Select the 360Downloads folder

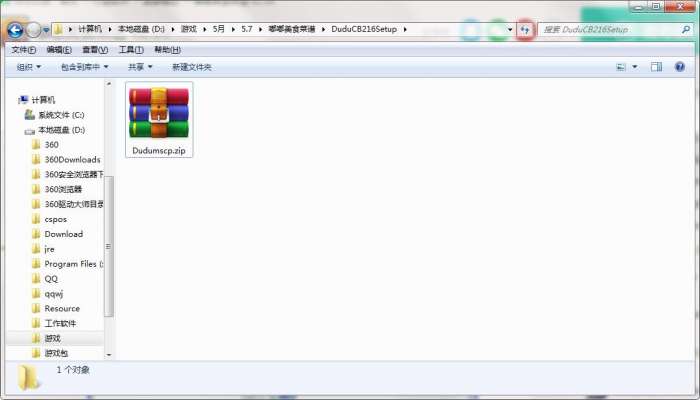click(x=72, y=159)
